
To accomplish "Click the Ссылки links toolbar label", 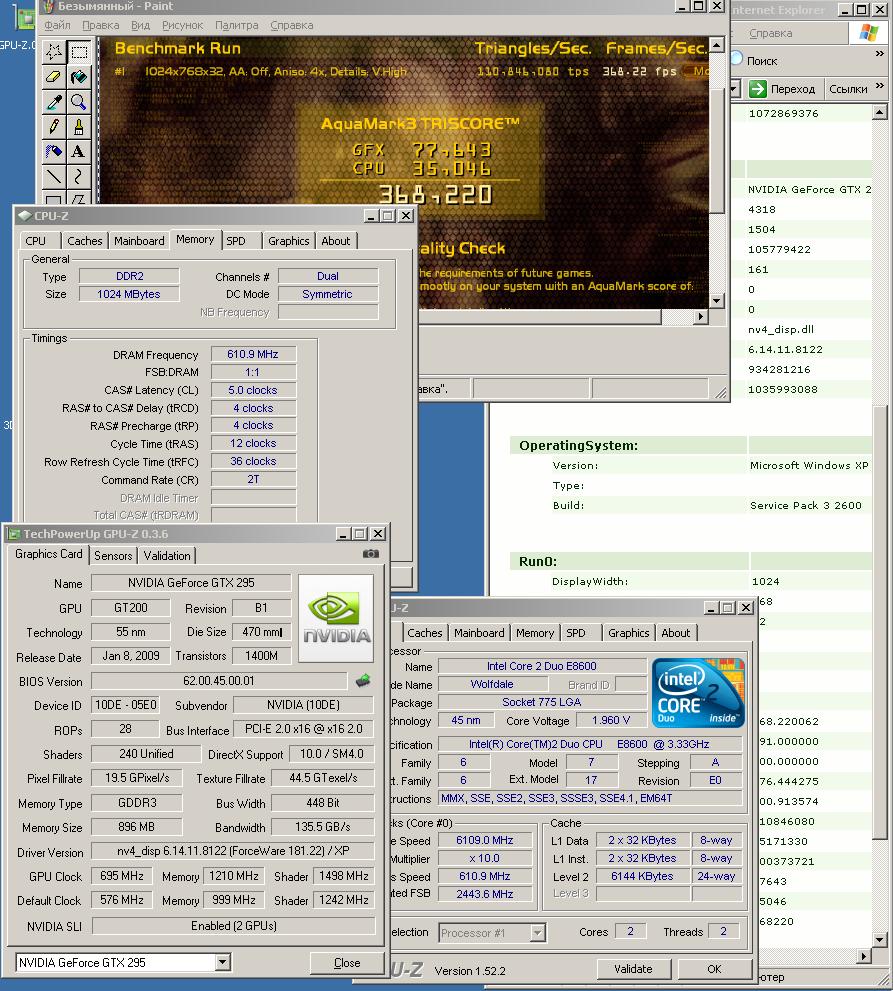I will 848,89.
